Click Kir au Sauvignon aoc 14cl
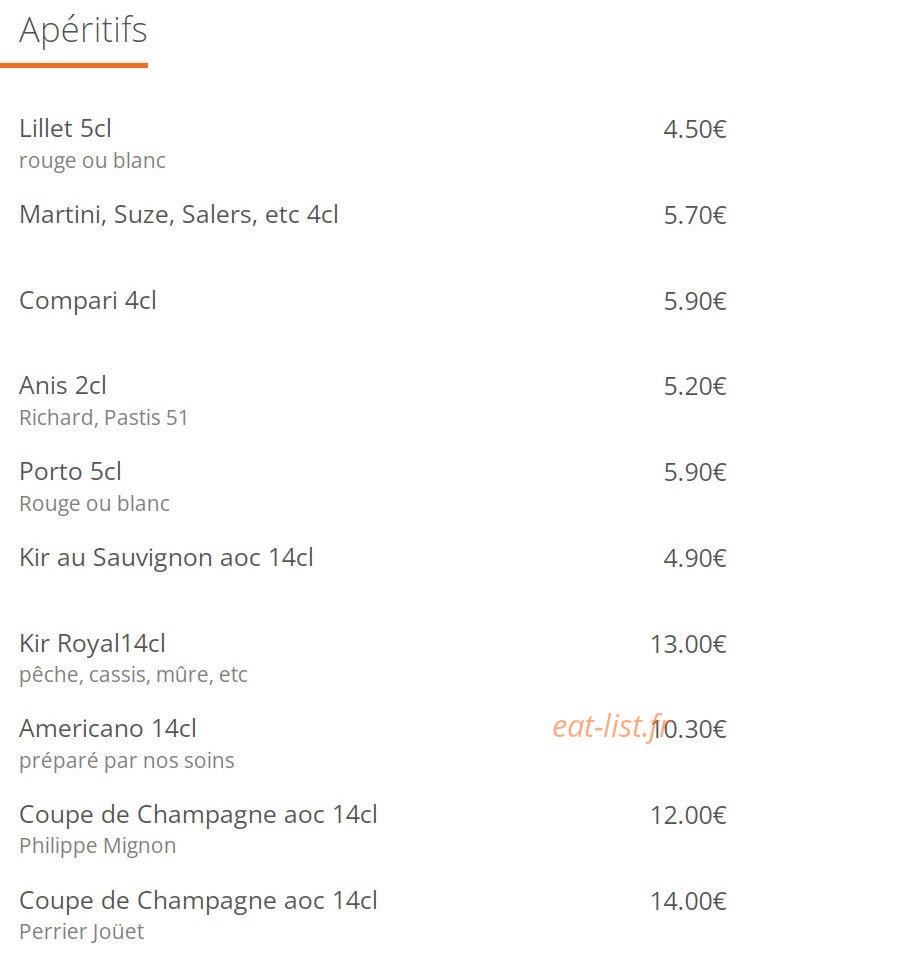Screen dimensions: 908x964 coord(166,558)
